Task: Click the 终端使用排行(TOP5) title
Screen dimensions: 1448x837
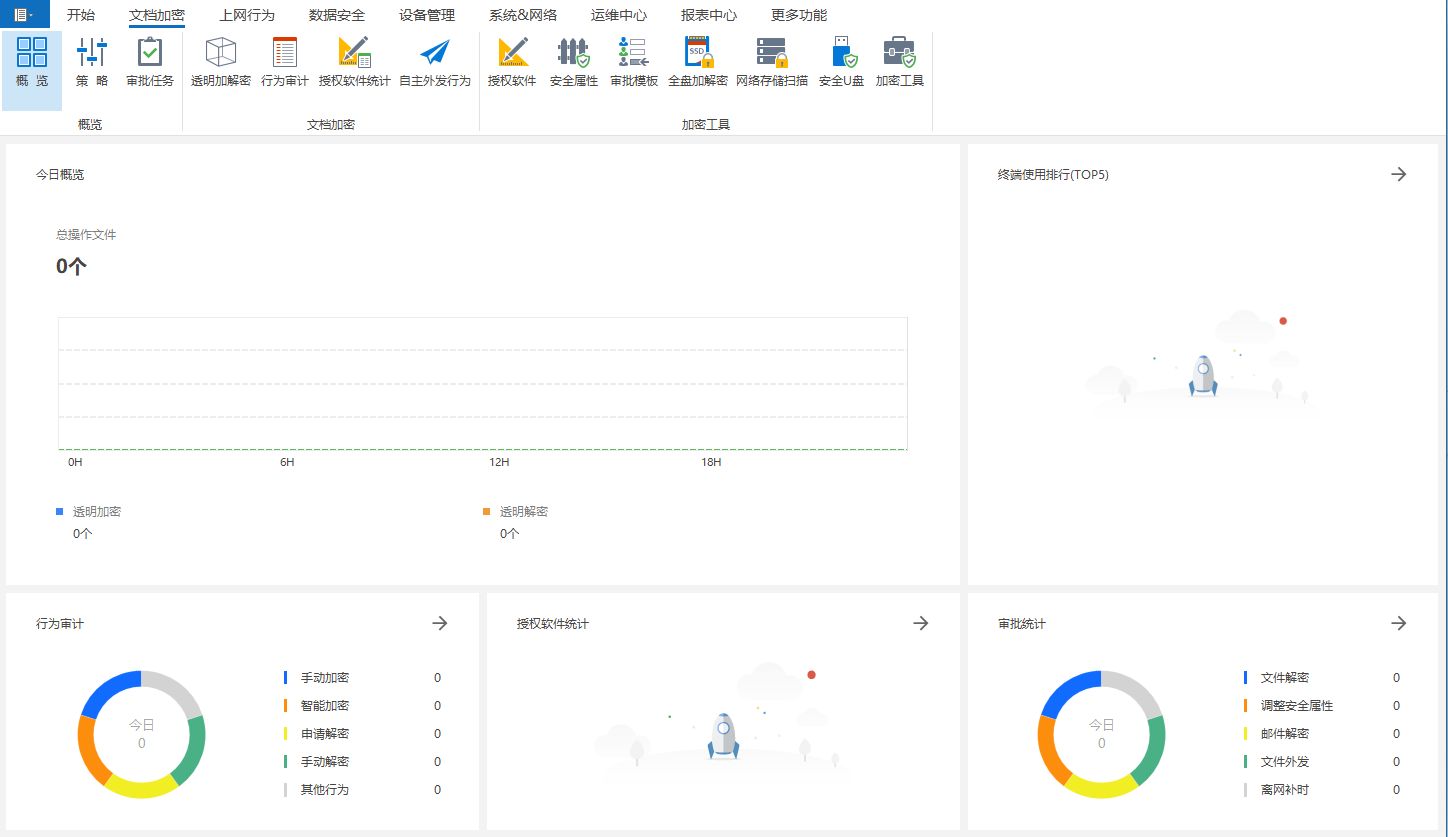Action: point(1053,174)
